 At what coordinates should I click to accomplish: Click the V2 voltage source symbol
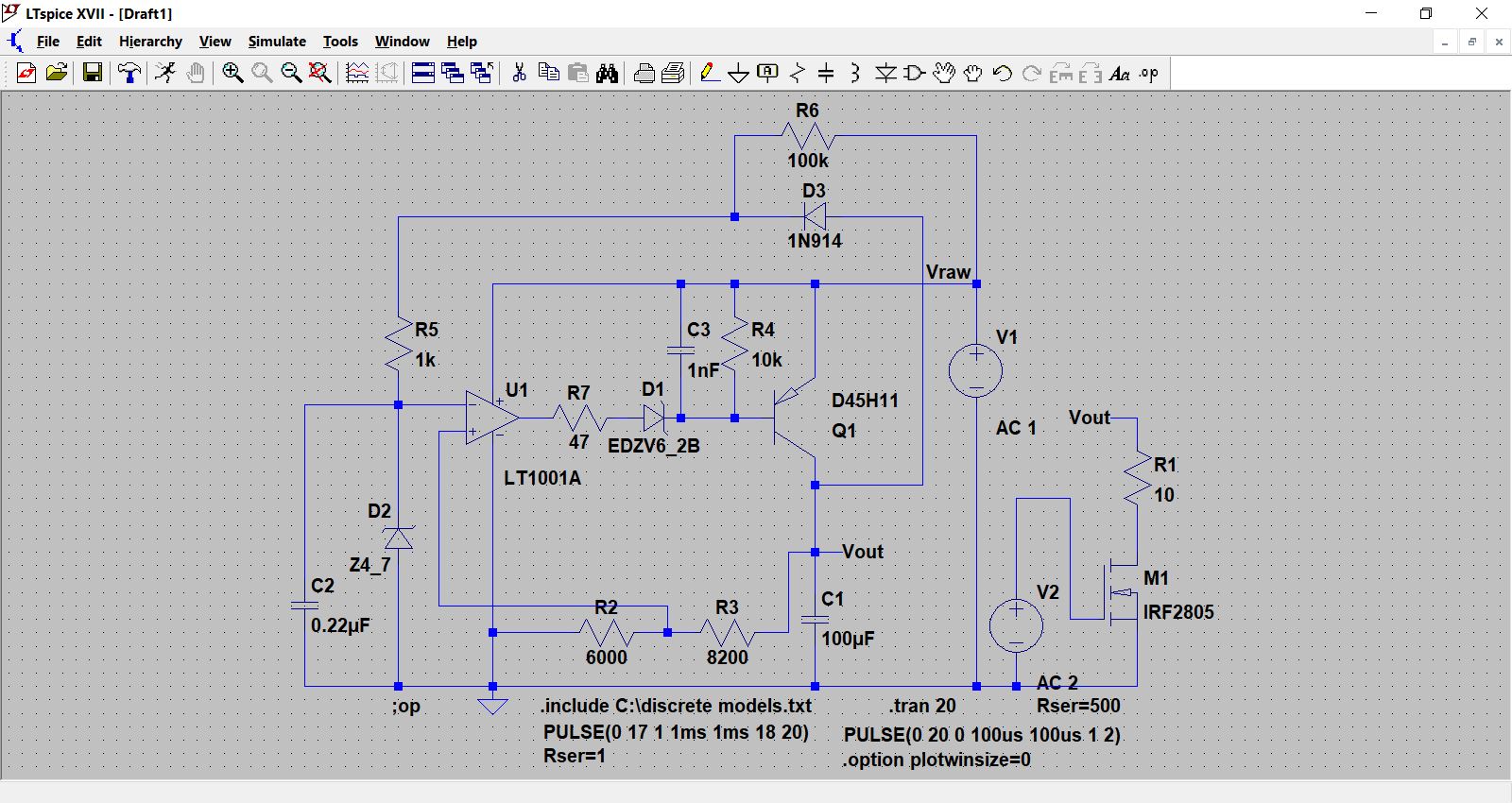(x=1016, y=624)
